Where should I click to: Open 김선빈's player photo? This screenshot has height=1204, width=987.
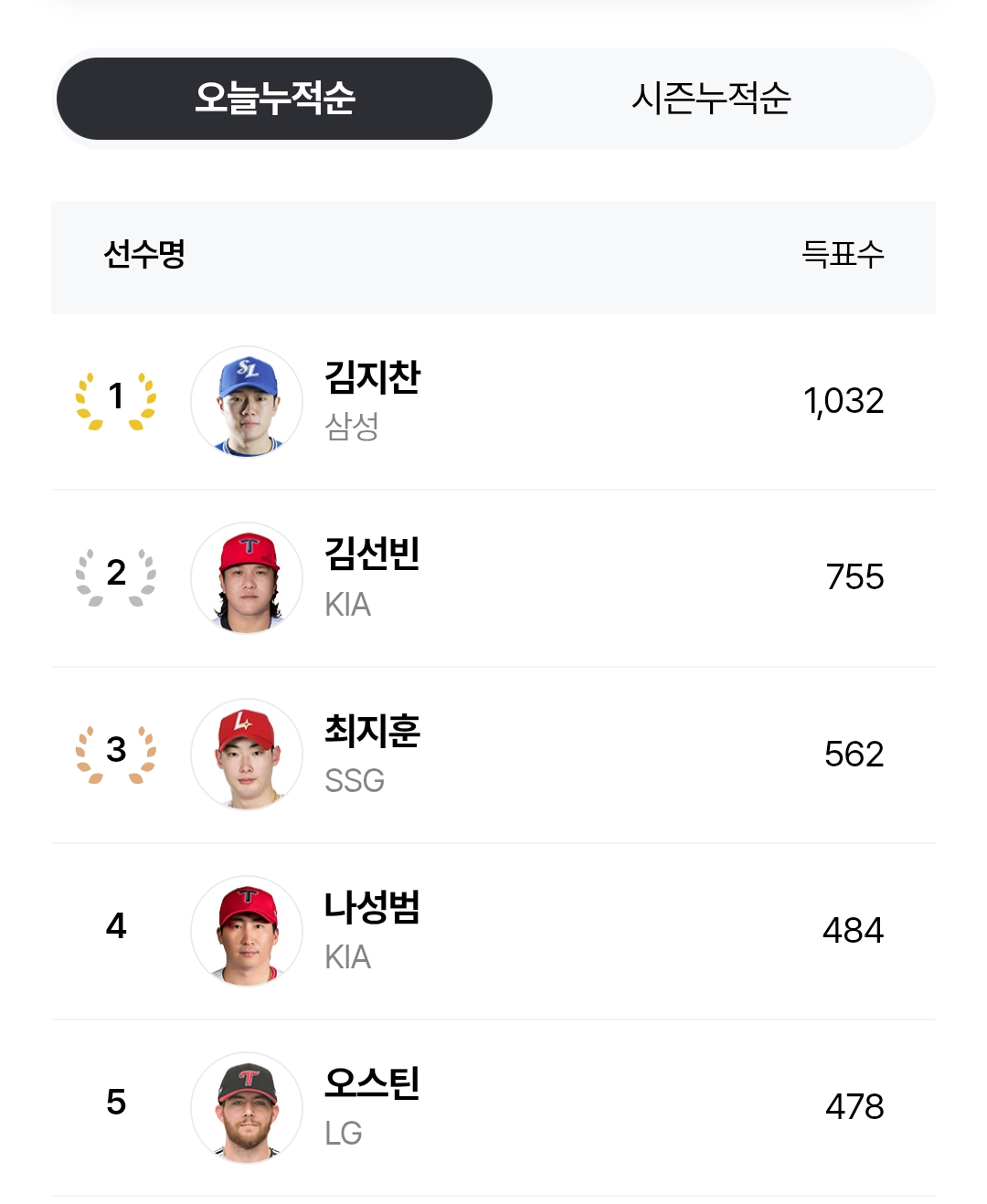(x=247, y=577)
